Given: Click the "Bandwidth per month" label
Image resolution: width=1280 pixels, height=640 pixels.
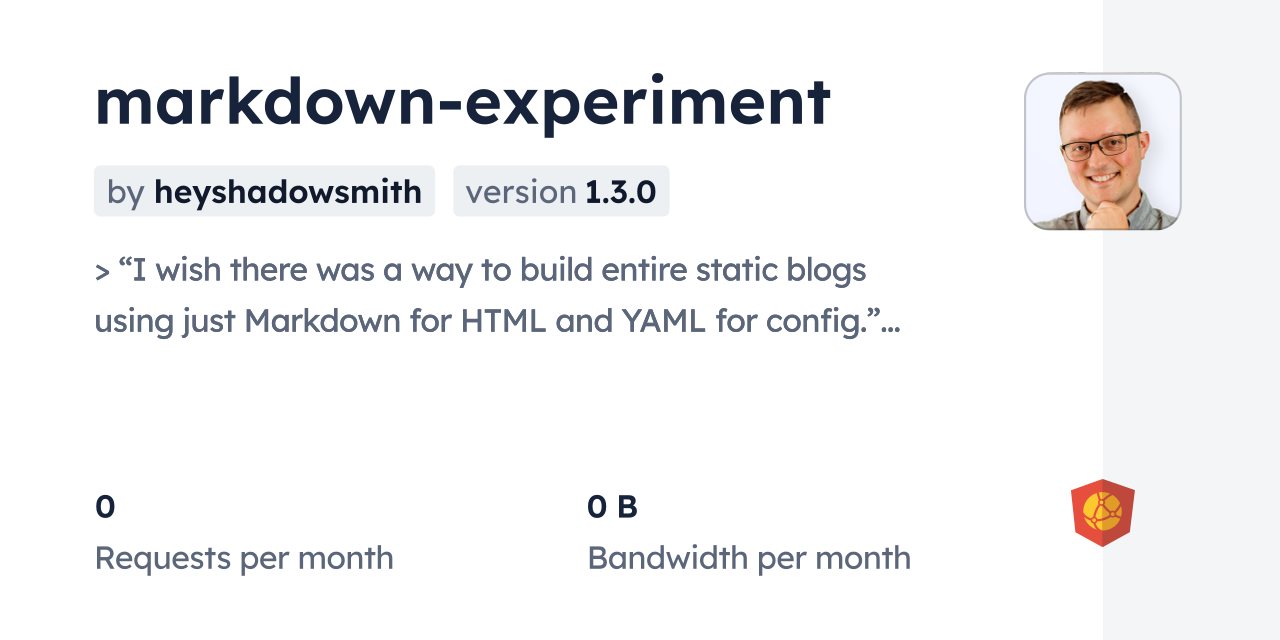Looking at the screenshot, I should point(749,558).
